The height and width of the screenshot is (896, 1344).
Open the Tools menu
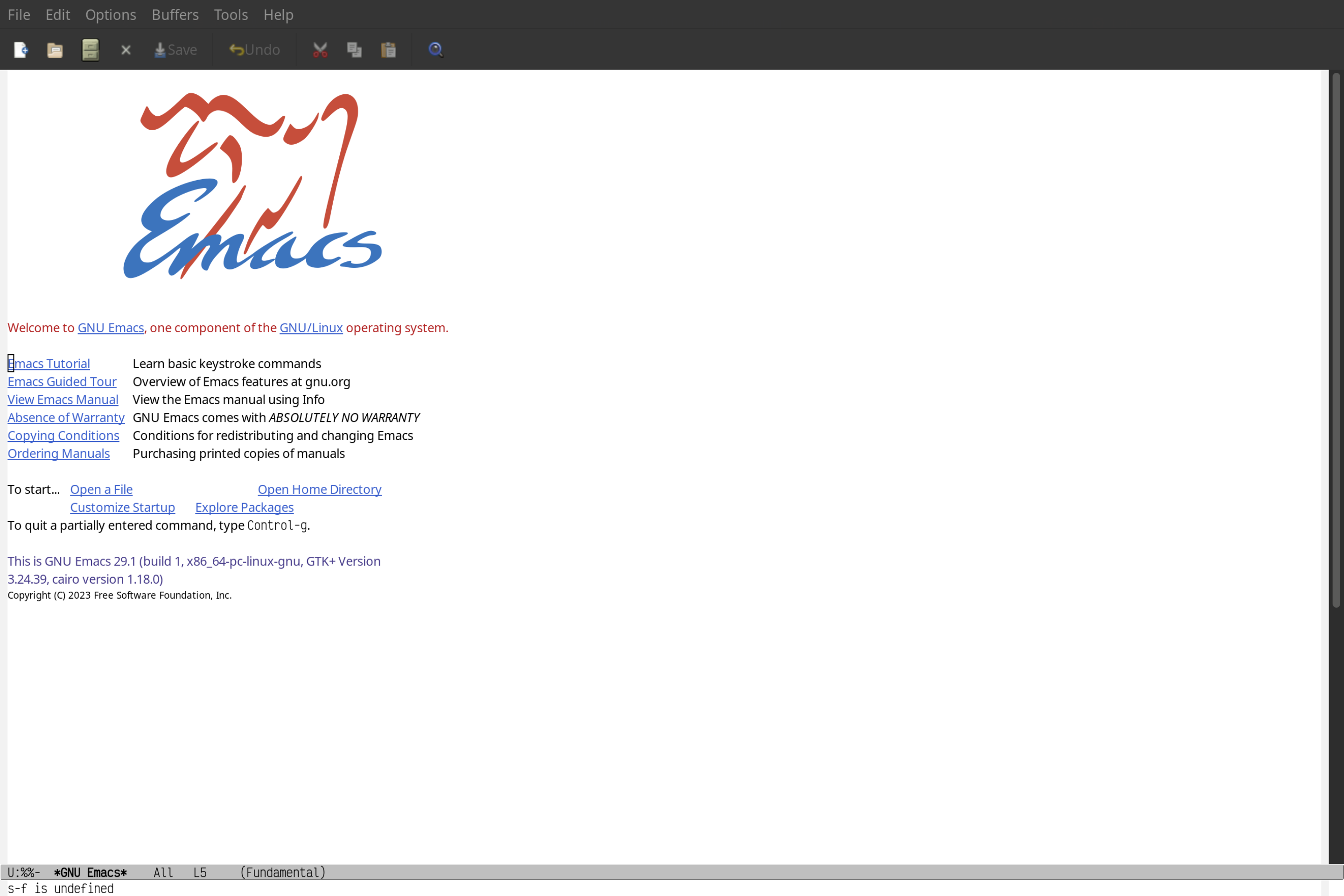231,14
